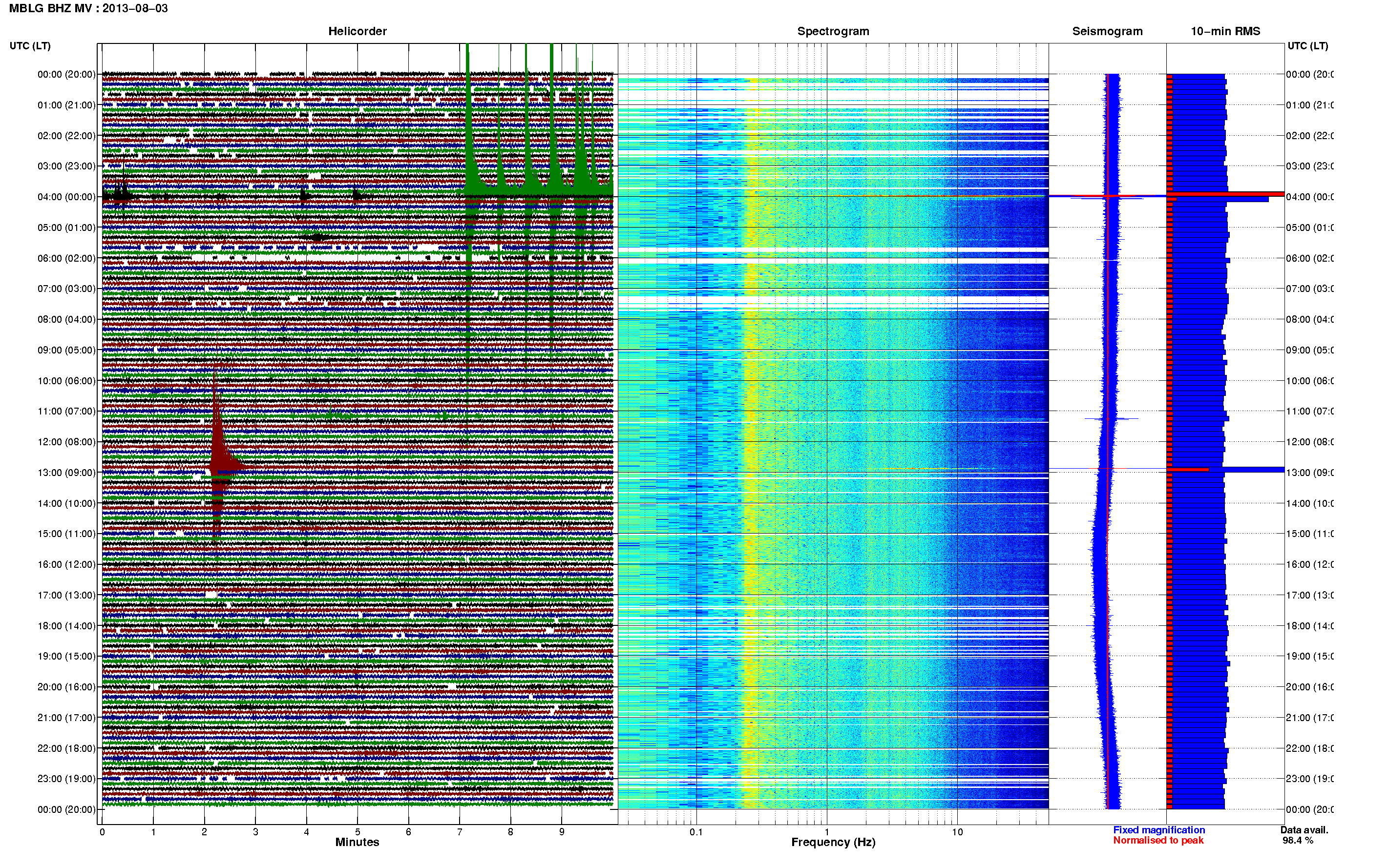Click the 1 Hz frequency tick label
Viewport: 1389px width, 868px height.
click(827, 832)
